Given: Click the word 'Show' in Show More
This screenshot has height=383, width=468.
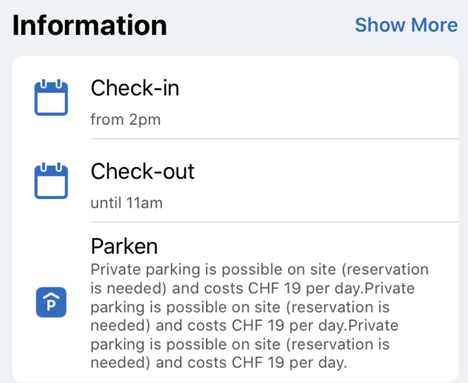Looking at the screenshot, I should [x=380, y=25].
